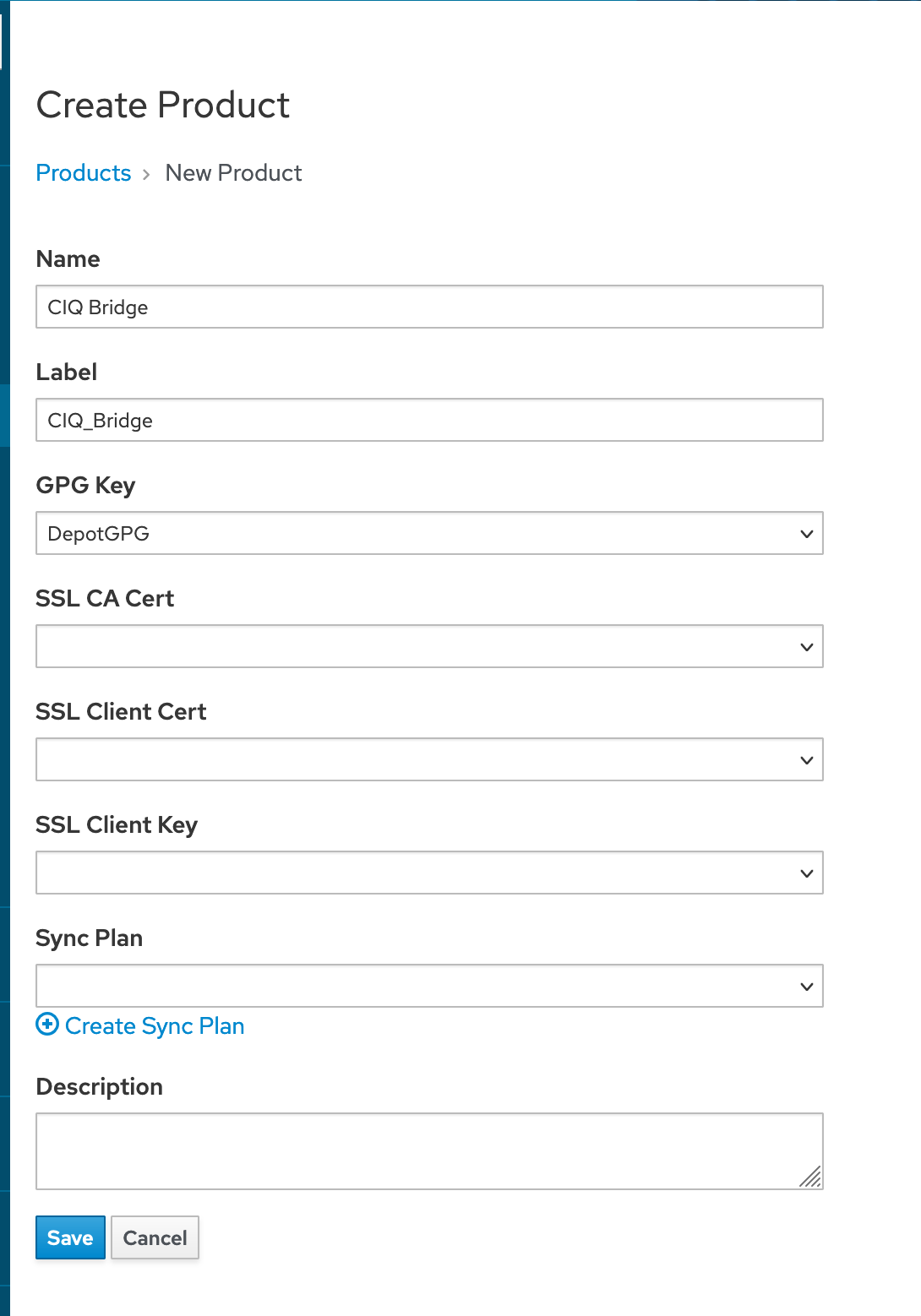
Task: Expand the SSL Client Key dropdown
Action: click(x=429, y=873)
